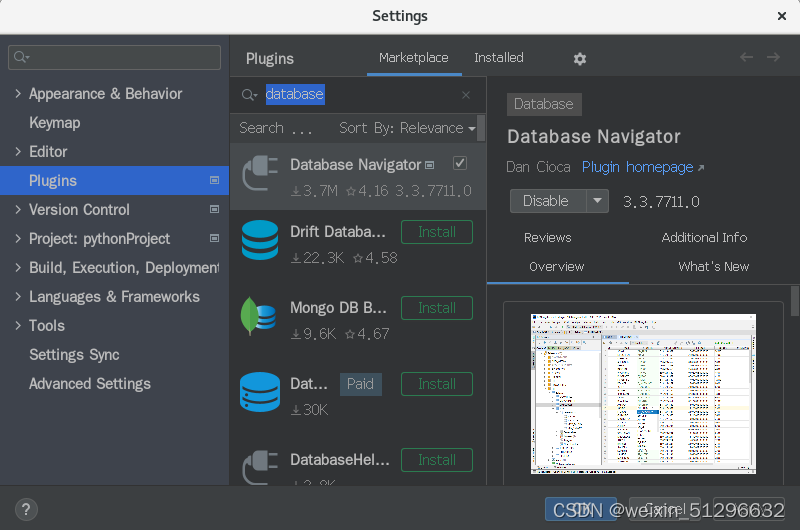The image size is (800, 530).
Task: Click the plugin list scrollbar
Action: 481,128
